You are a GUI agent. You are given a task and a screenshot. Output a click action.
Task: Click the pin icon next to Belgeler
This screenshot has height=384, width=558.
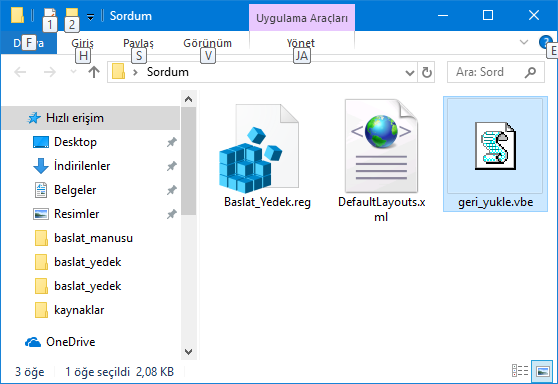tap(172, 190)
